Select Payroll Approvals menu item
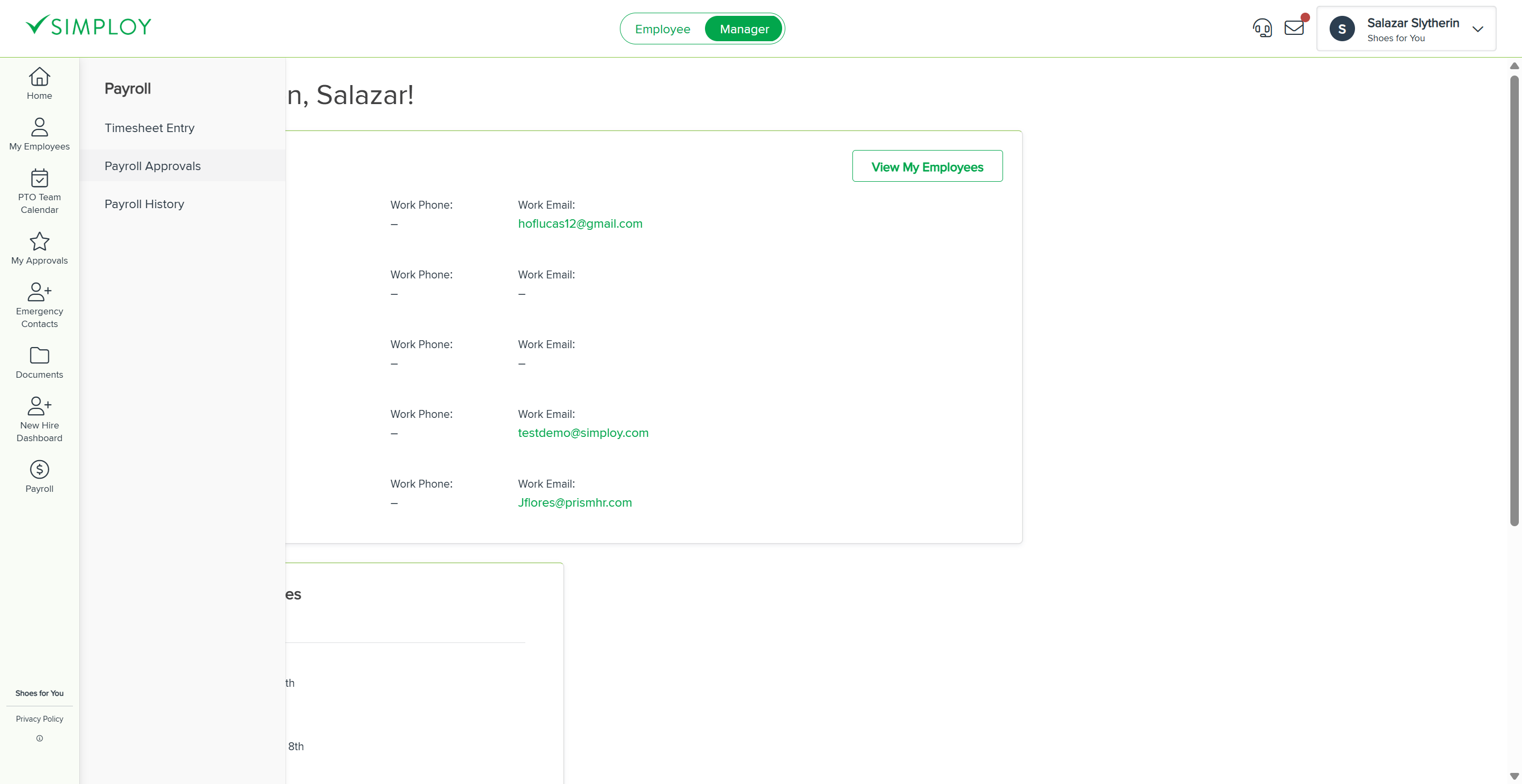This screenshot has width=1522, height=784. [x=152, y=166]
